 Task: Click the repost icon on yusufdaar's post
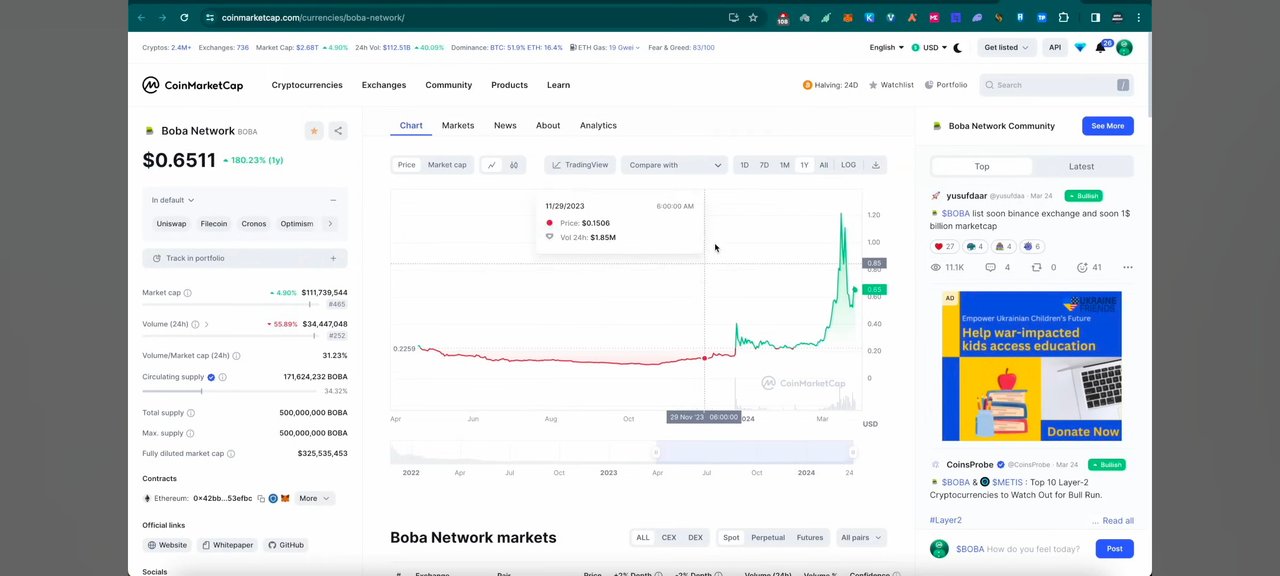pyautogui.click(x=1036, y=268)
